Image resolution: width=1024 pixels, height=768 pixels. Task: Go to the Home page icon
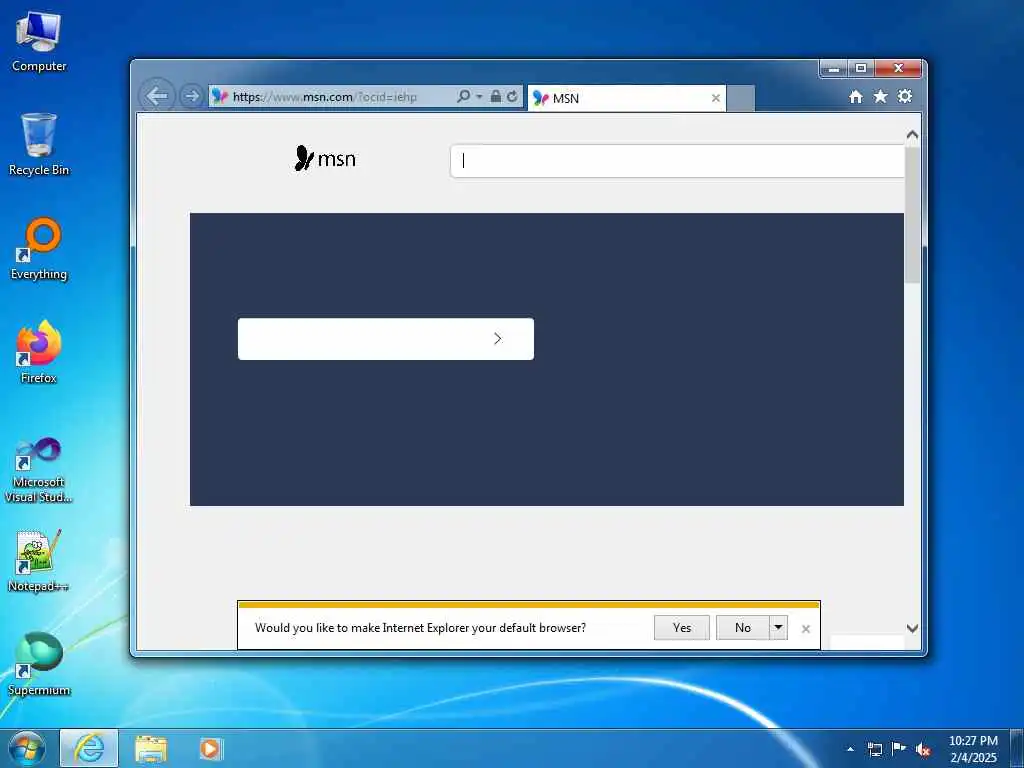point(856,97)
